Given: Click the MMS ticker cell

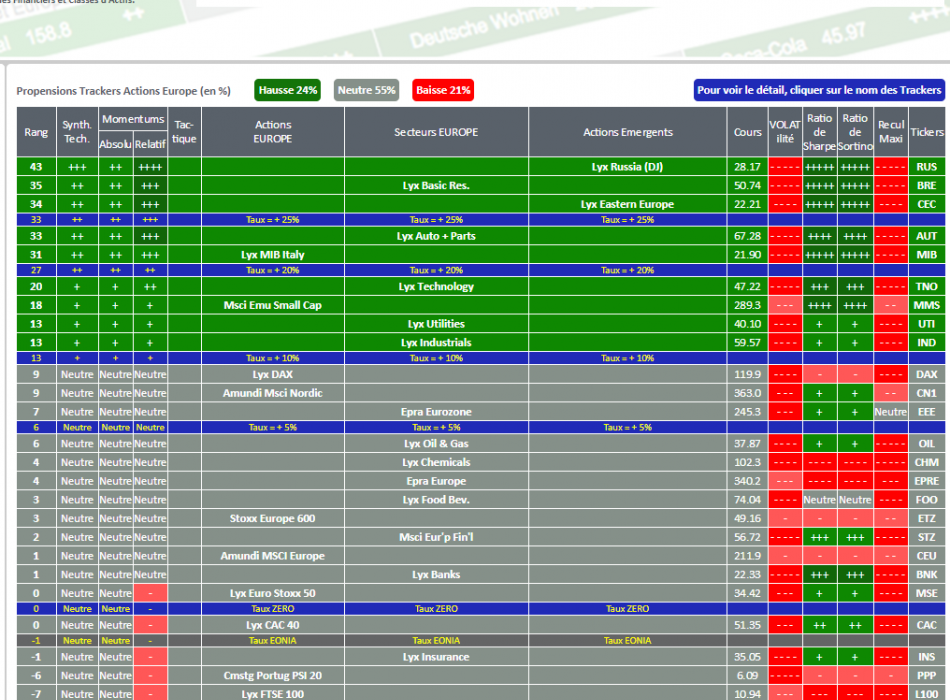Looking at the screenshot, I should [x=927, y=305].
